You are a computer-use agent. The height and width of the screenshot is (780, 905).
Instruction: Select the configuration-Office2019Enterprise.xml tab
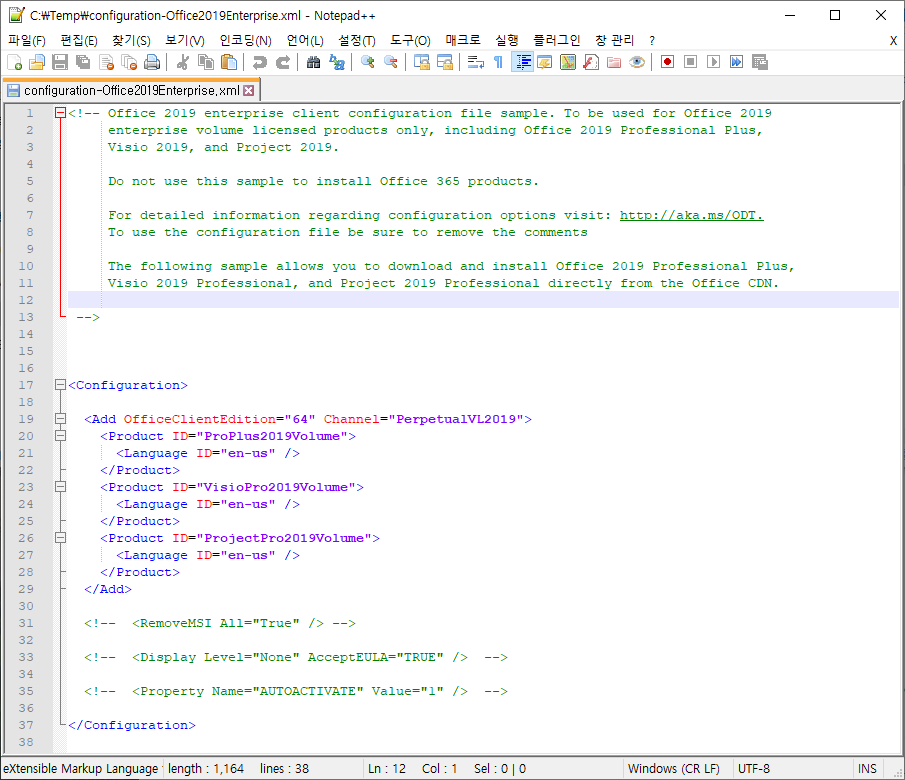[131, 91]
